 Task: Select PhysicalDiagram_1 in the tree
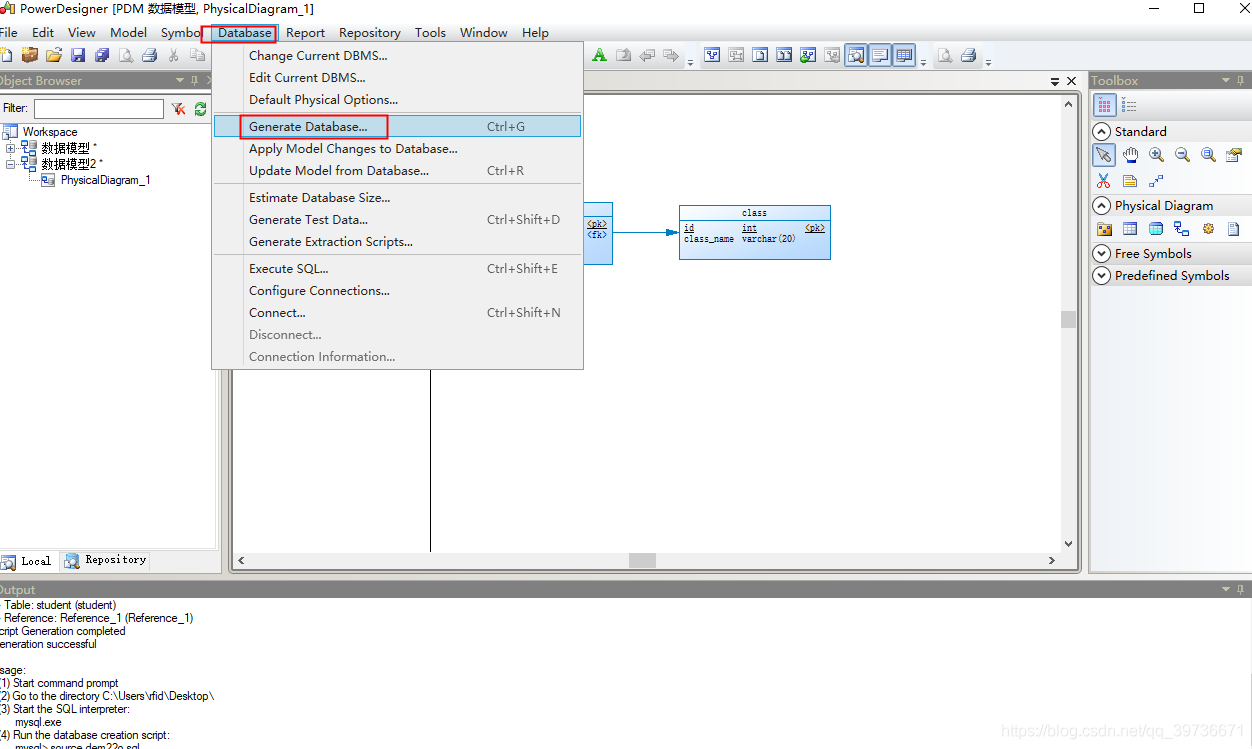point(105,181)
